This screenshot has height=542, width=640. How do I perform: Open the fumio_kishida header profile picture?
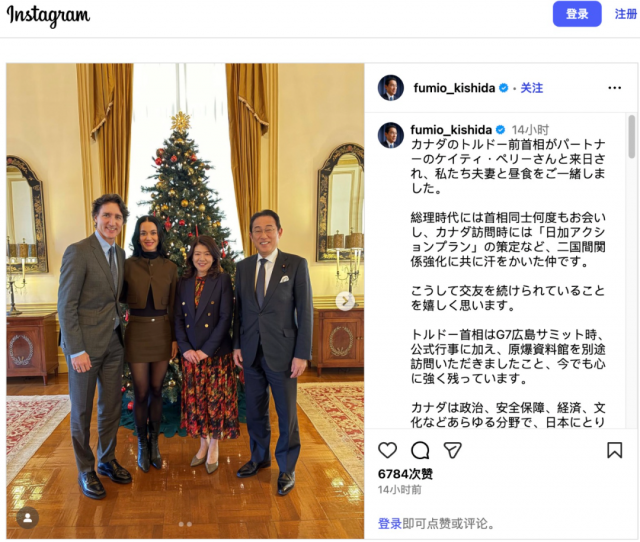tap(391, 88)
